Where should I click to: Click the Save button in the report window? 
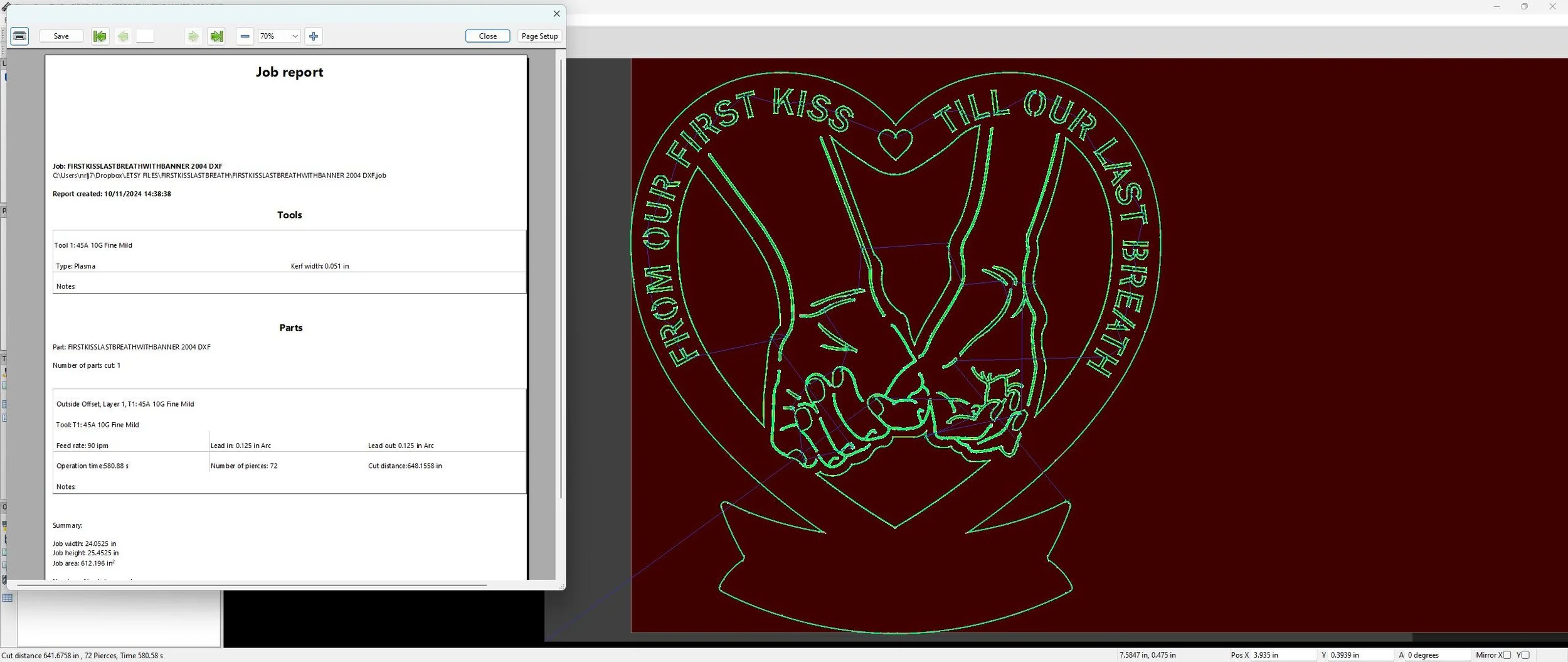click(x=61, y=36)
